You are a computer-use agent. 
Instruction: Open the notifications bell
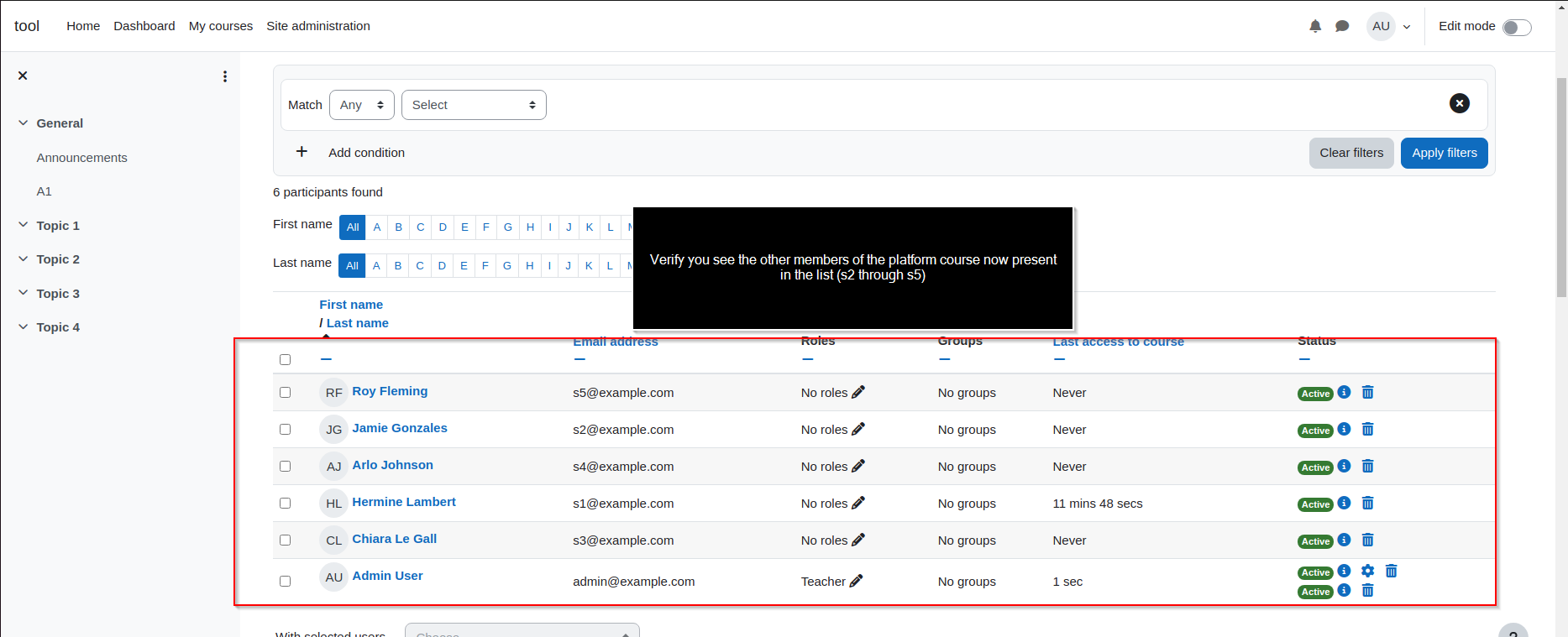pos(1315,26)
